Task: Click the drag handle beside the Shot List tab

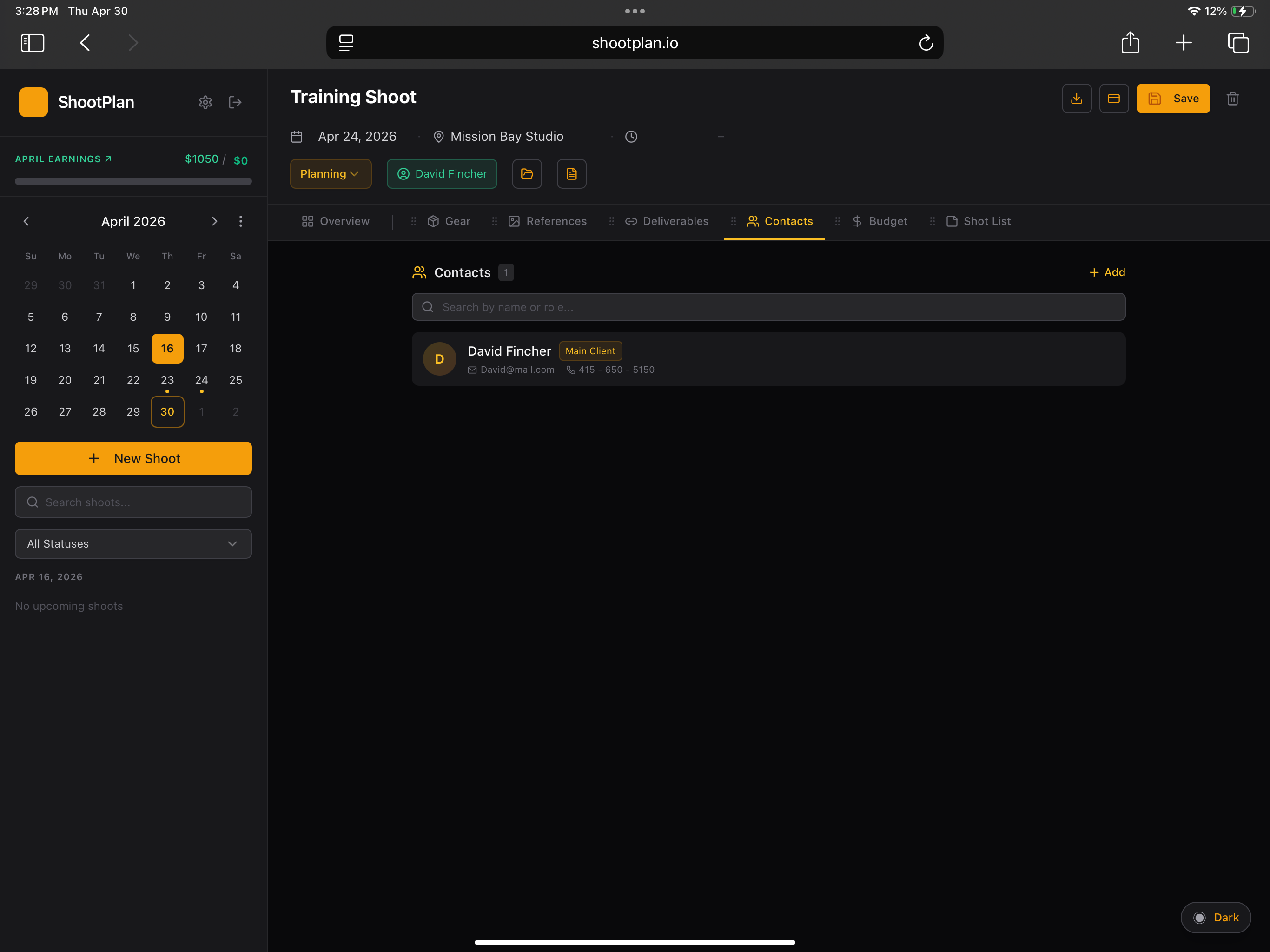Action: pyautogui.click(x=932, y=222)
